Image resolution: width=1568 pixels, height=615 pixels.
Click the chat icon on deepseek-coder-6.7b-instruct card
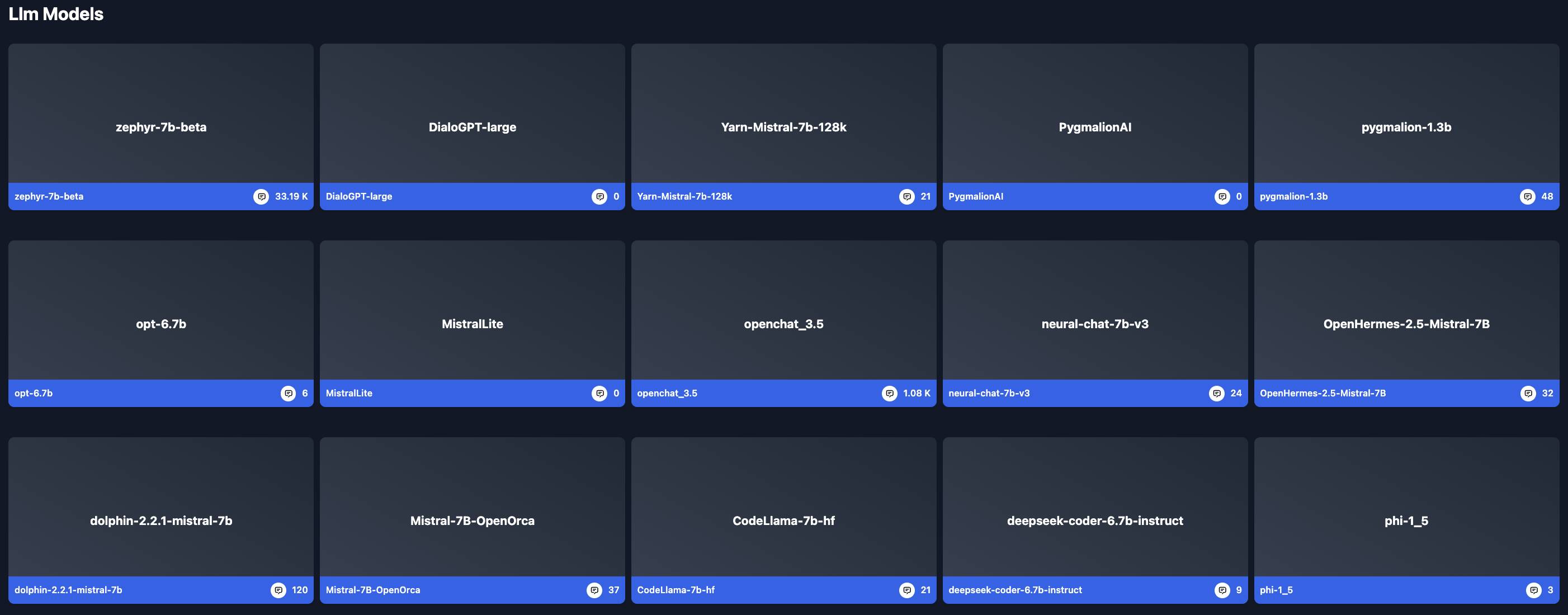pyautogui.click(x=1222, y=590)
